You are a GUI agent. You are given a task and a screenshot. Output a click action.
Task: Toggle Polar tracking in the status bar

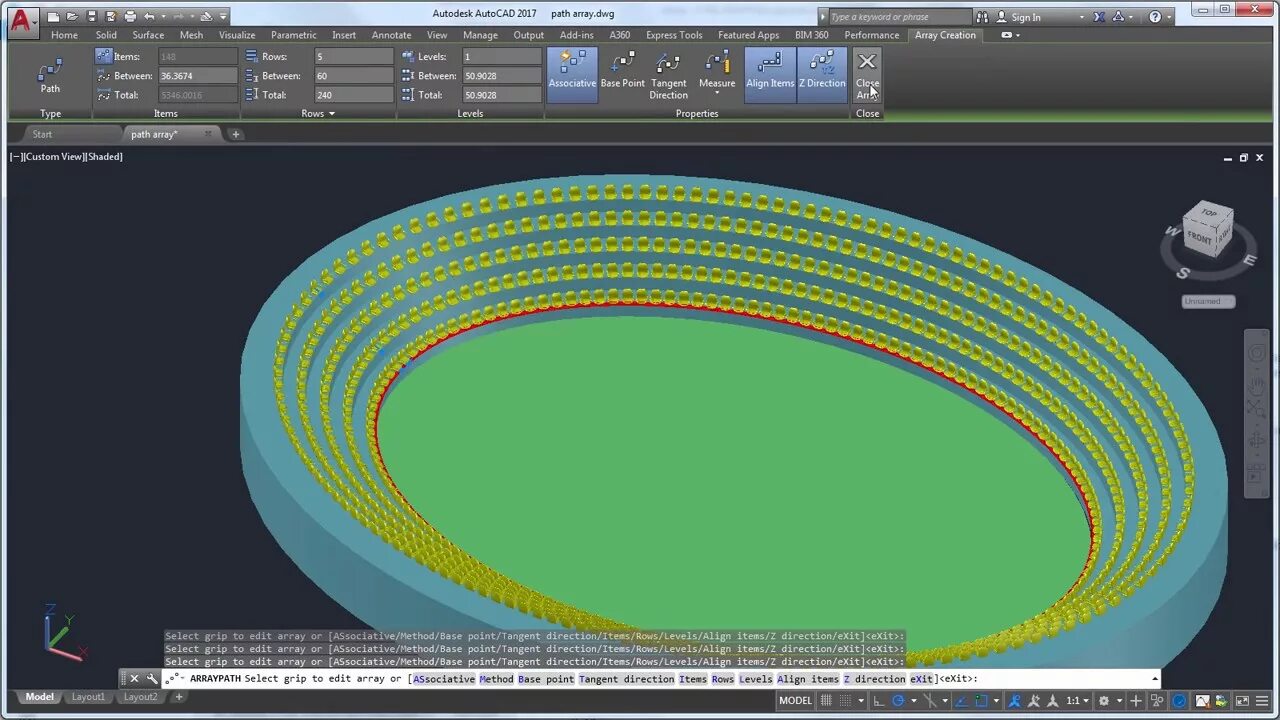pyautogui.click(x=898, y=701)
